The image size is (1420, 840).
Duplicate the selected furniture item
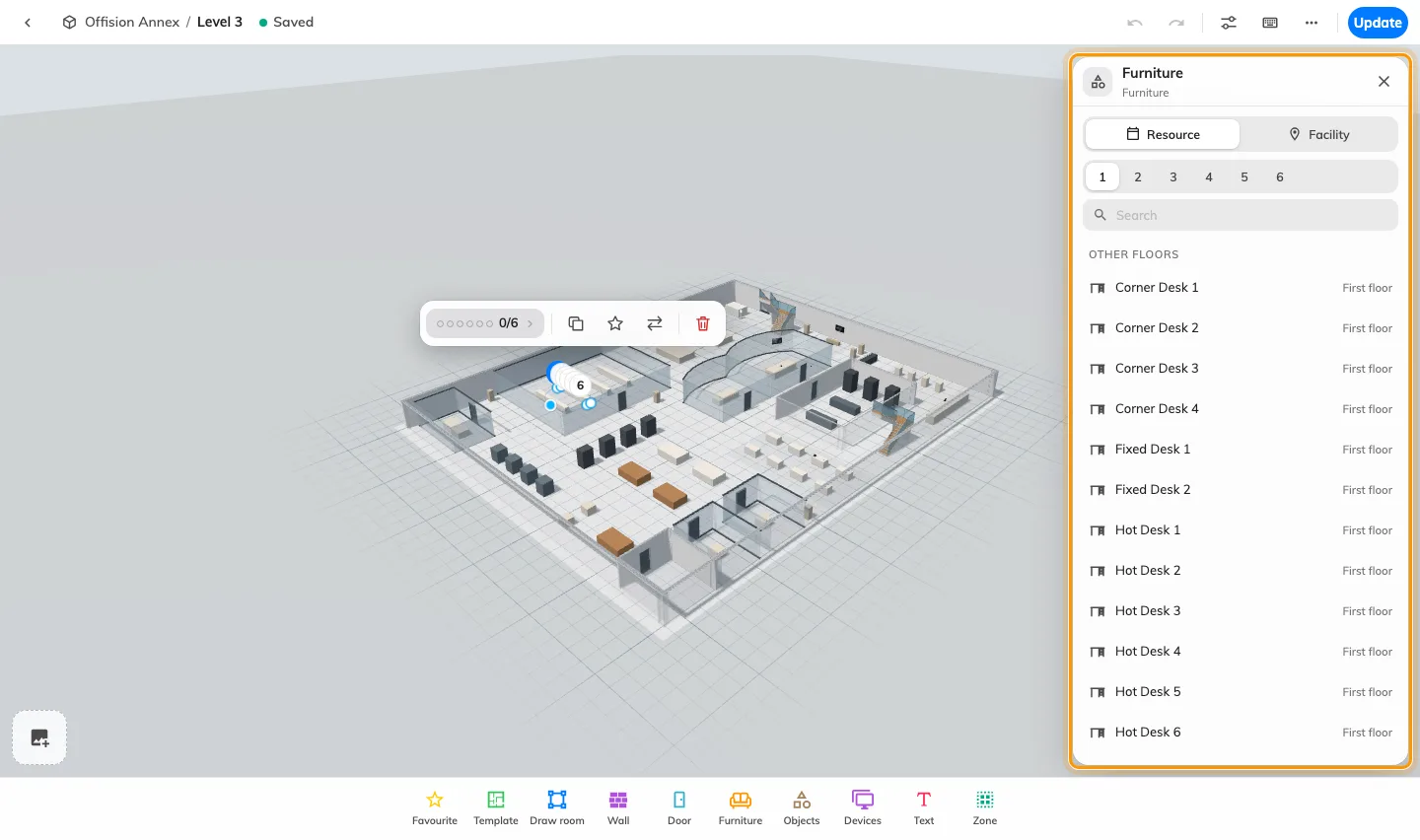576,323
